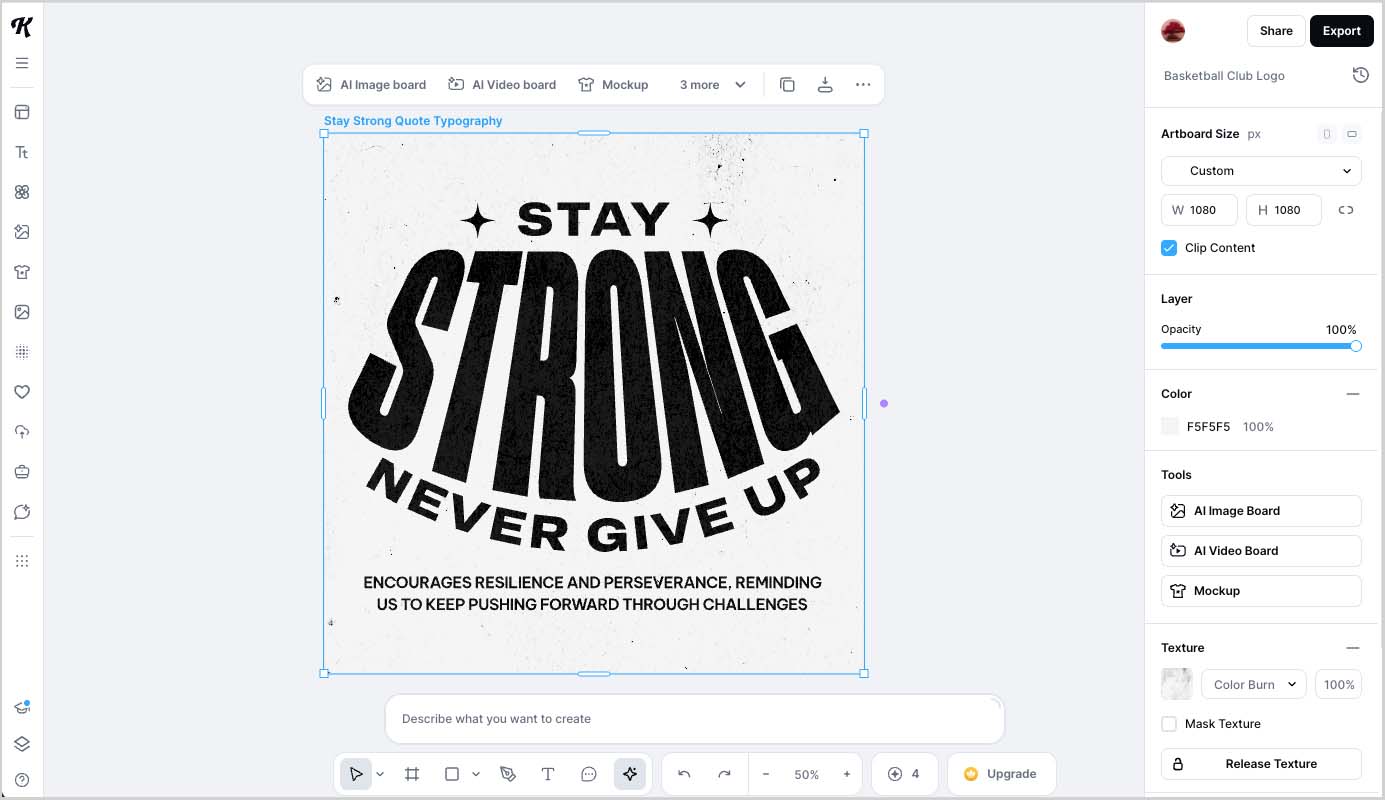This screenshot has height=800, width=1385.
Task: Select the Artboard frame tool
Action: tap(411, 774)
